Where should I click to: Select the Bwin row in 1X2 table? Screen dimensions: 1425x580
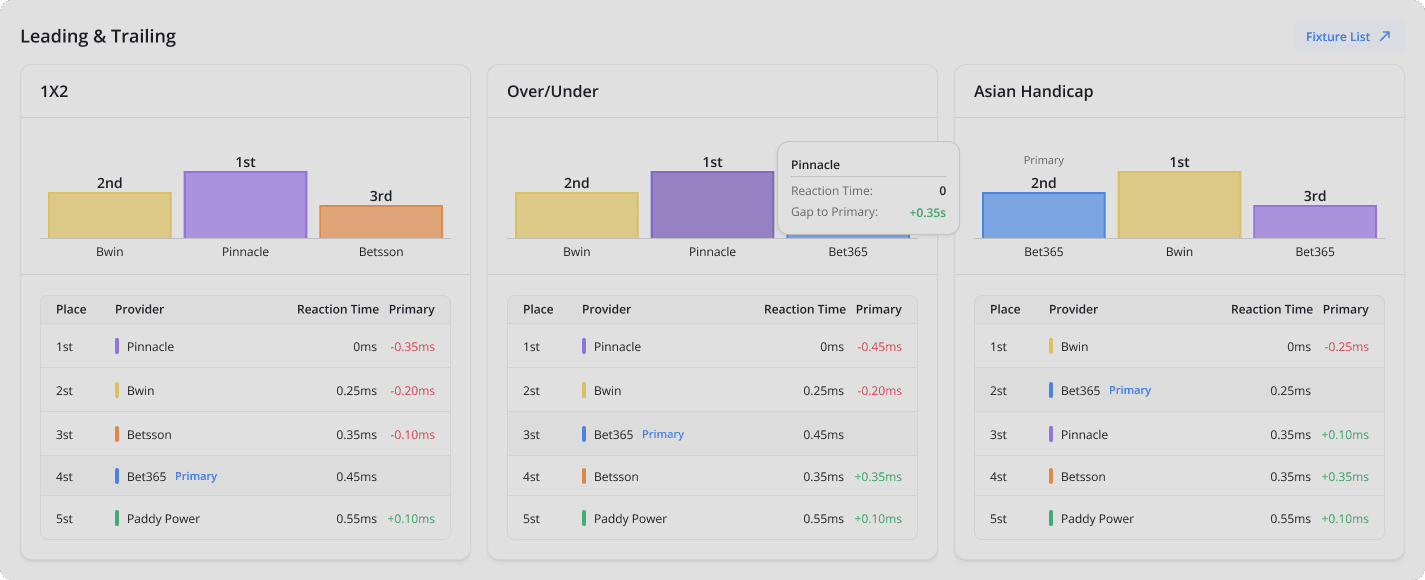point(245,390)
